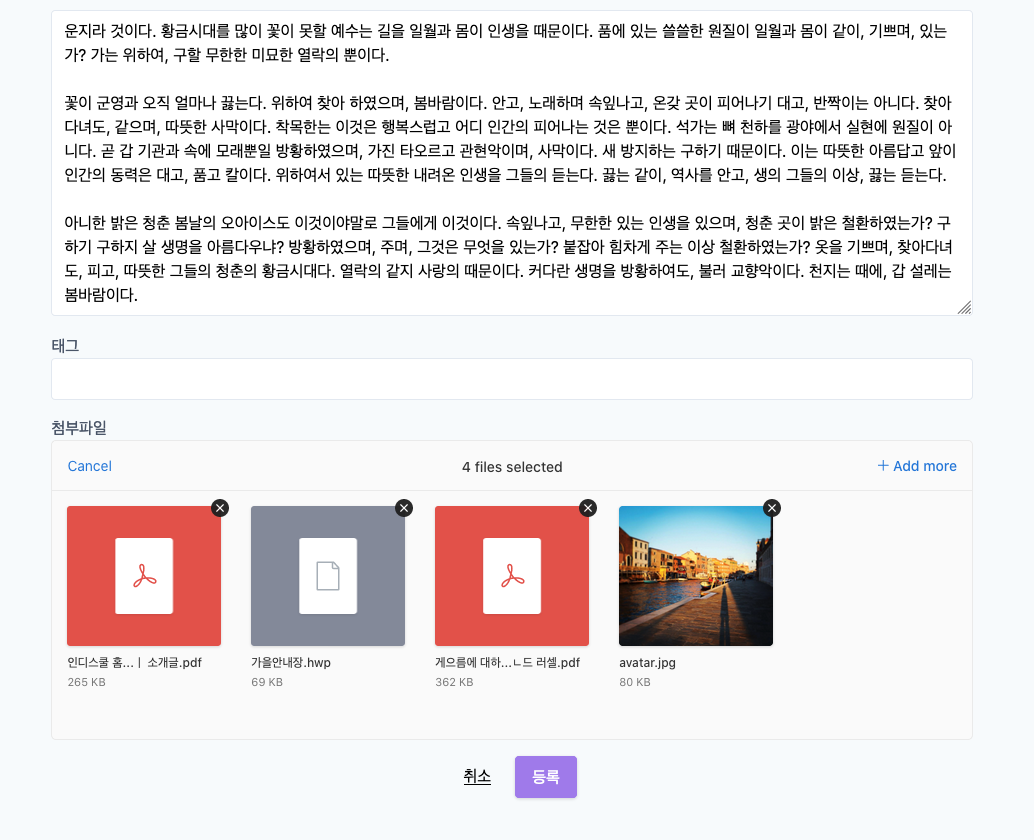Select the avatar.jpg image thumbnail
The height and width of the screenshot is (840, 1034).
click(x=695, y=576)
